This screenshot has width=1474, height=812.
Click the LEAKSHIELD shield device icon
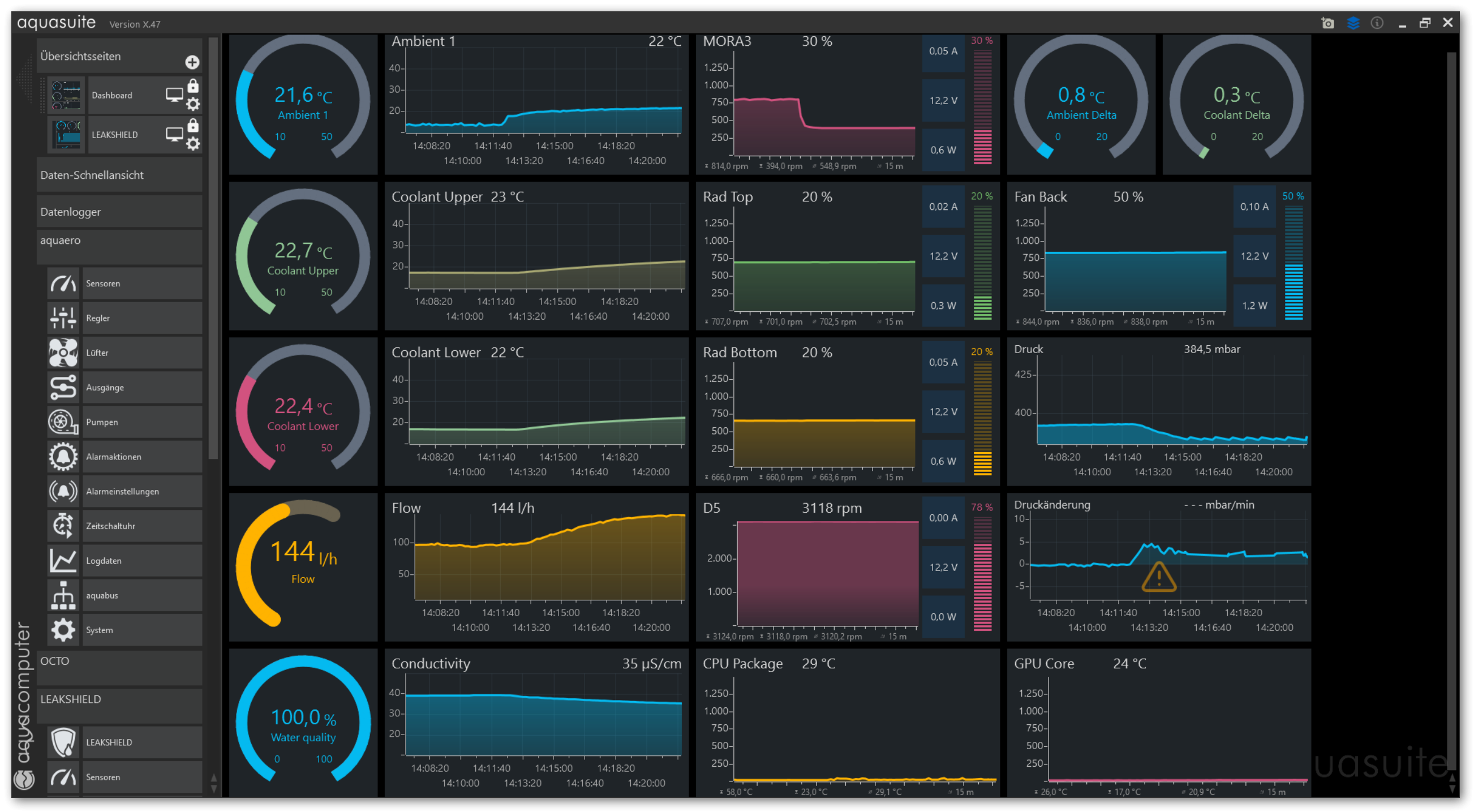[x=63, y=742]
